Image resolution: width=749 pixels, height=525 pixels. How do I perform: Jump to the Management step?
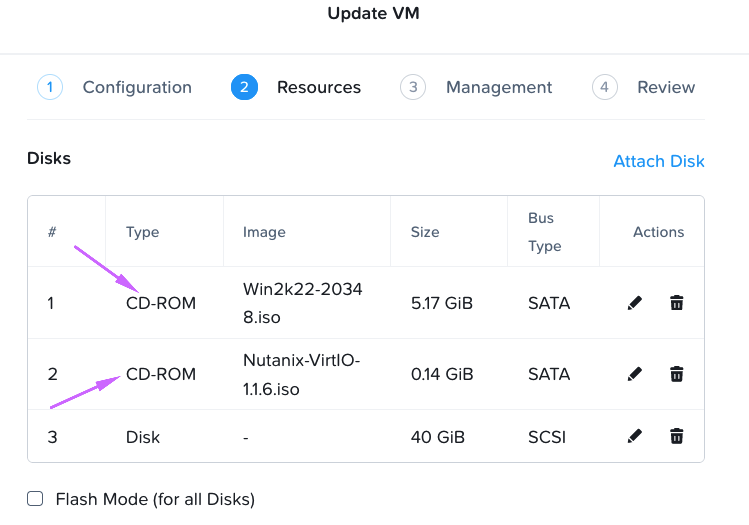(499, 87)
